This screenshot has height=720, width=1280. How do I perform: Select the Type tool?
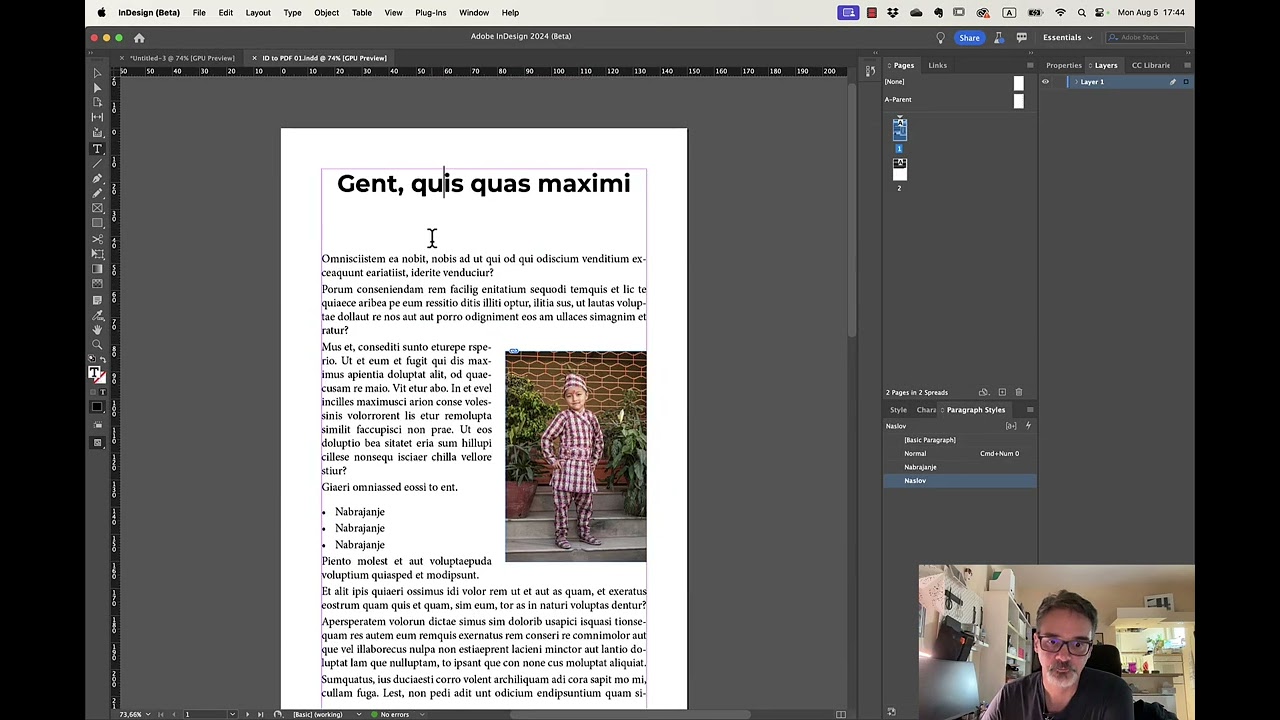(97, 148)
